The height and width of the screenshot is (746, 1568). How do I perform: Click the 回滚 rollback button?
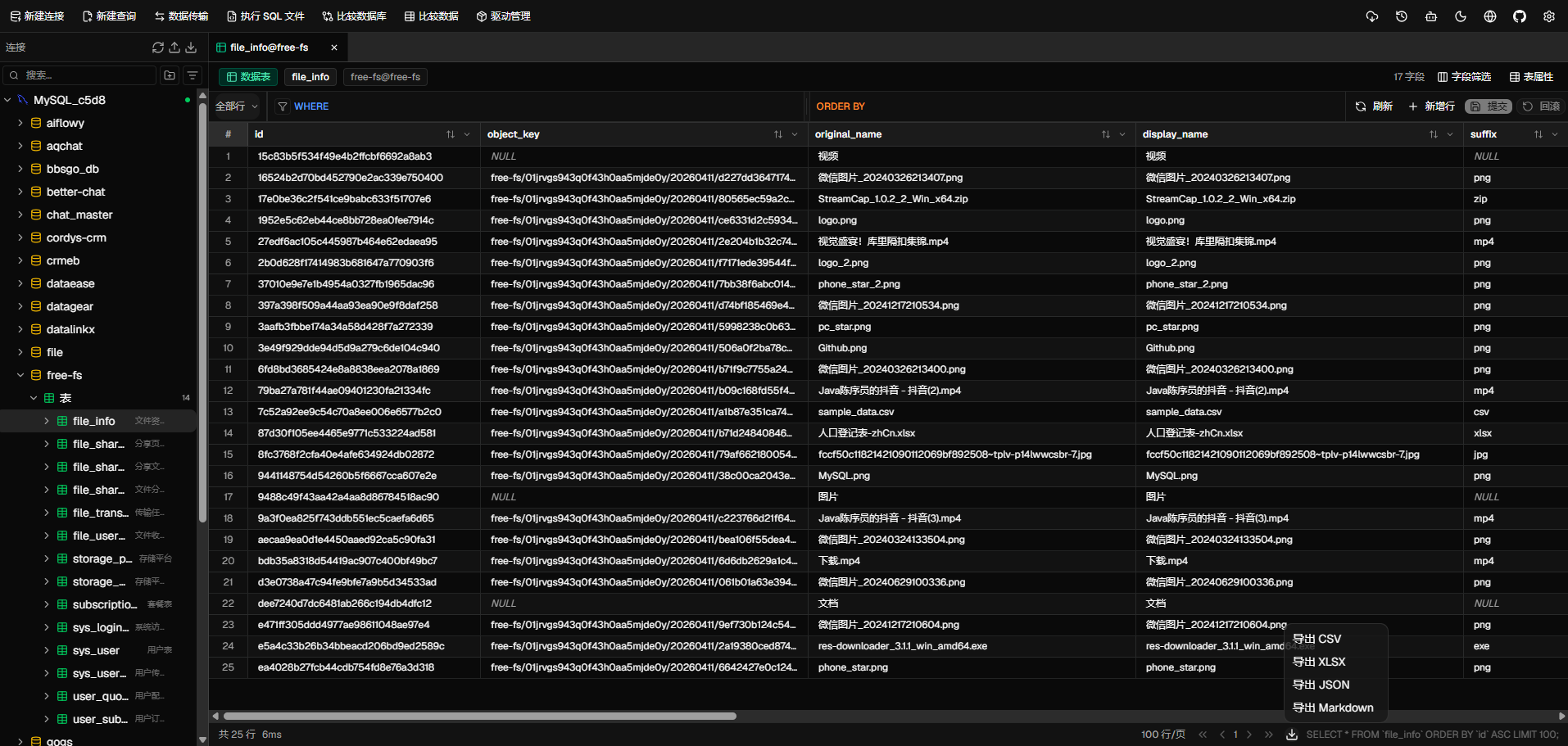click(1541, 106)
